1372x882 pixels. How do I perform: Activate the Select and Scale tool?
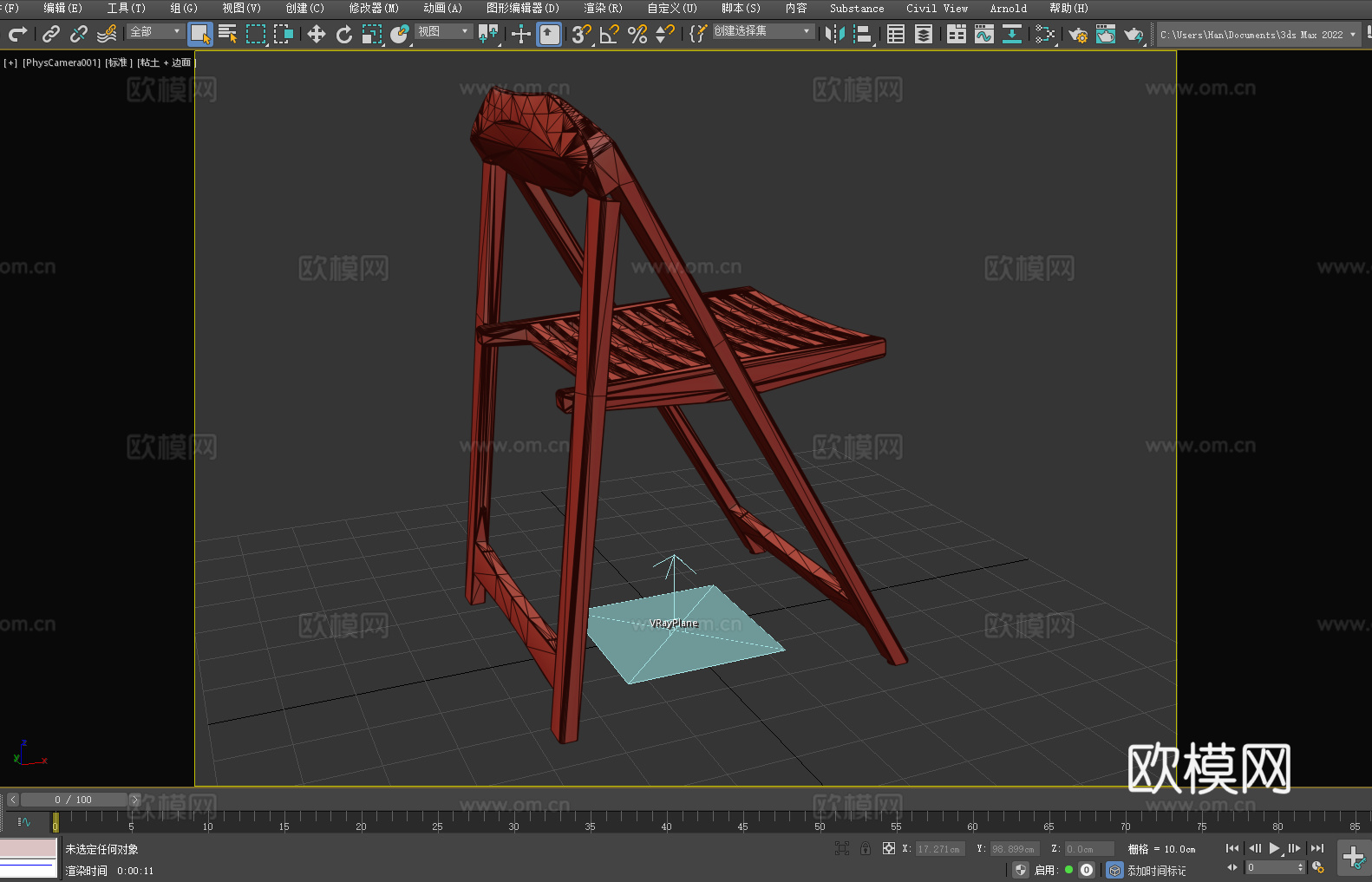pyautogui.click(x=372, y=34)
